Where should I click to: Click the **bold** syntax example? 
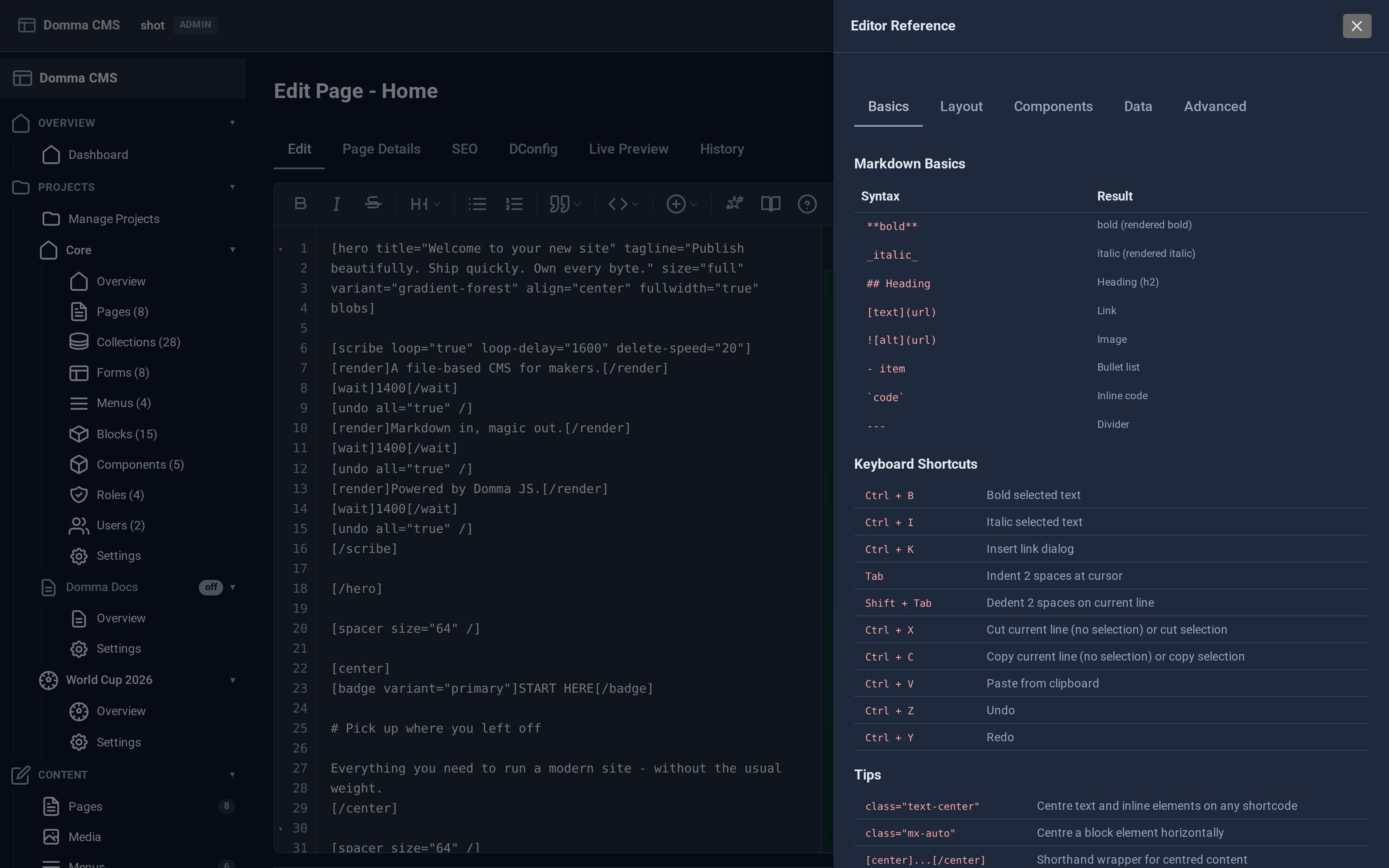tap(892, 226)
